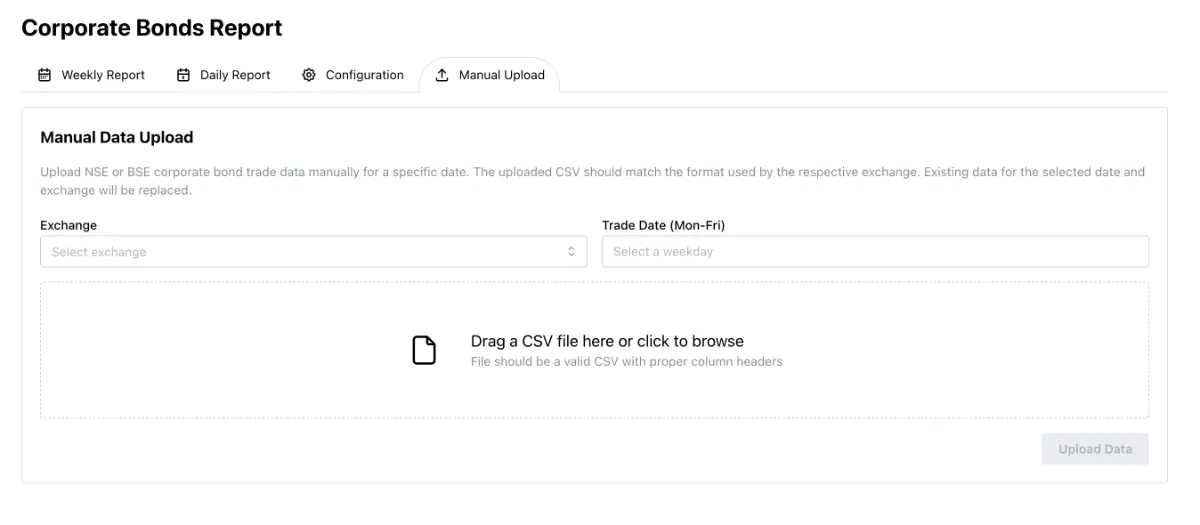Click the gear icon next to Configuration
Viewport: 1200px width, 525px height.
pyautogui.click(x=309, y=75)
